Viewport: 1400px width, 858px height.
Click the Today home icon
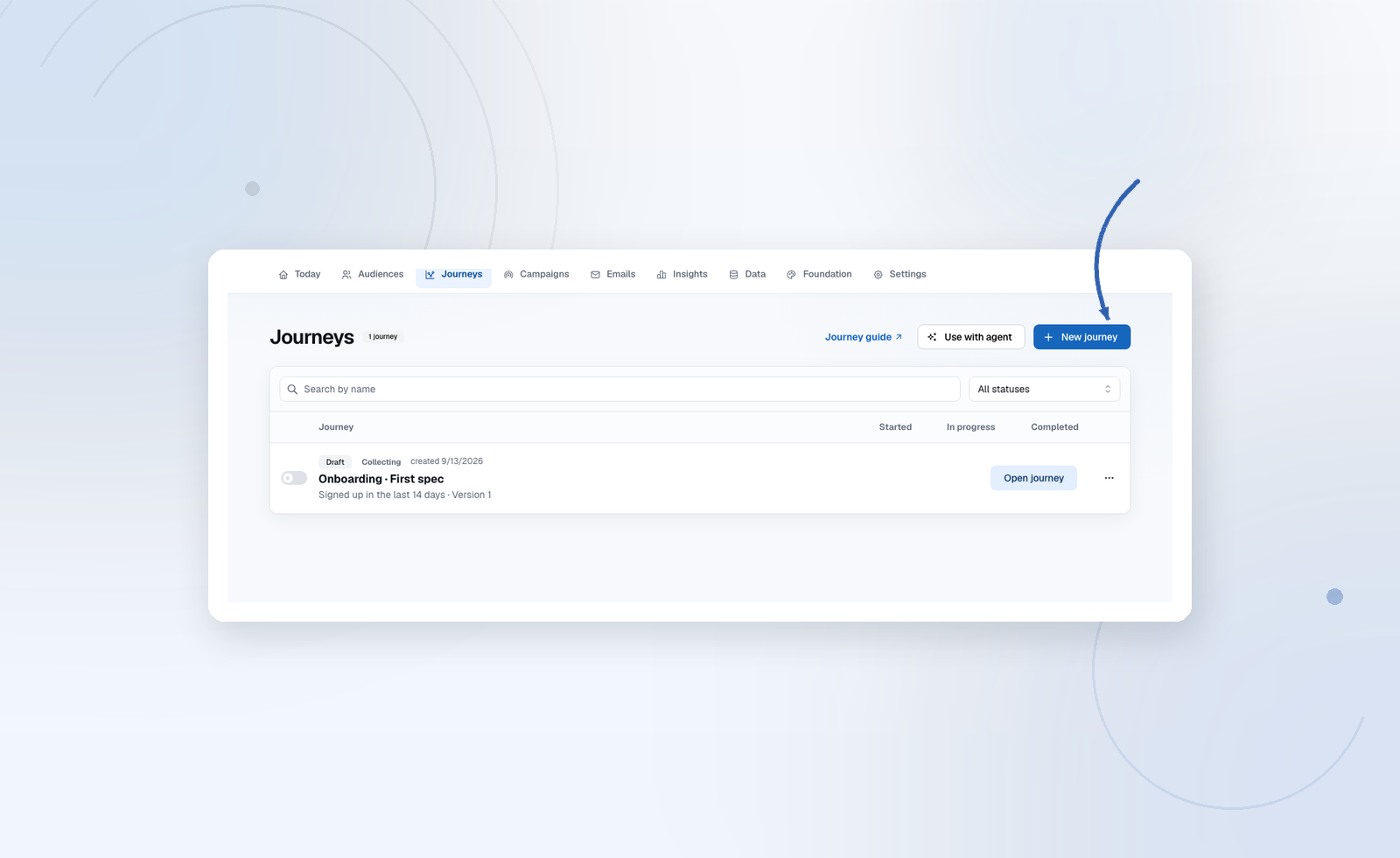tap(283, 275)
